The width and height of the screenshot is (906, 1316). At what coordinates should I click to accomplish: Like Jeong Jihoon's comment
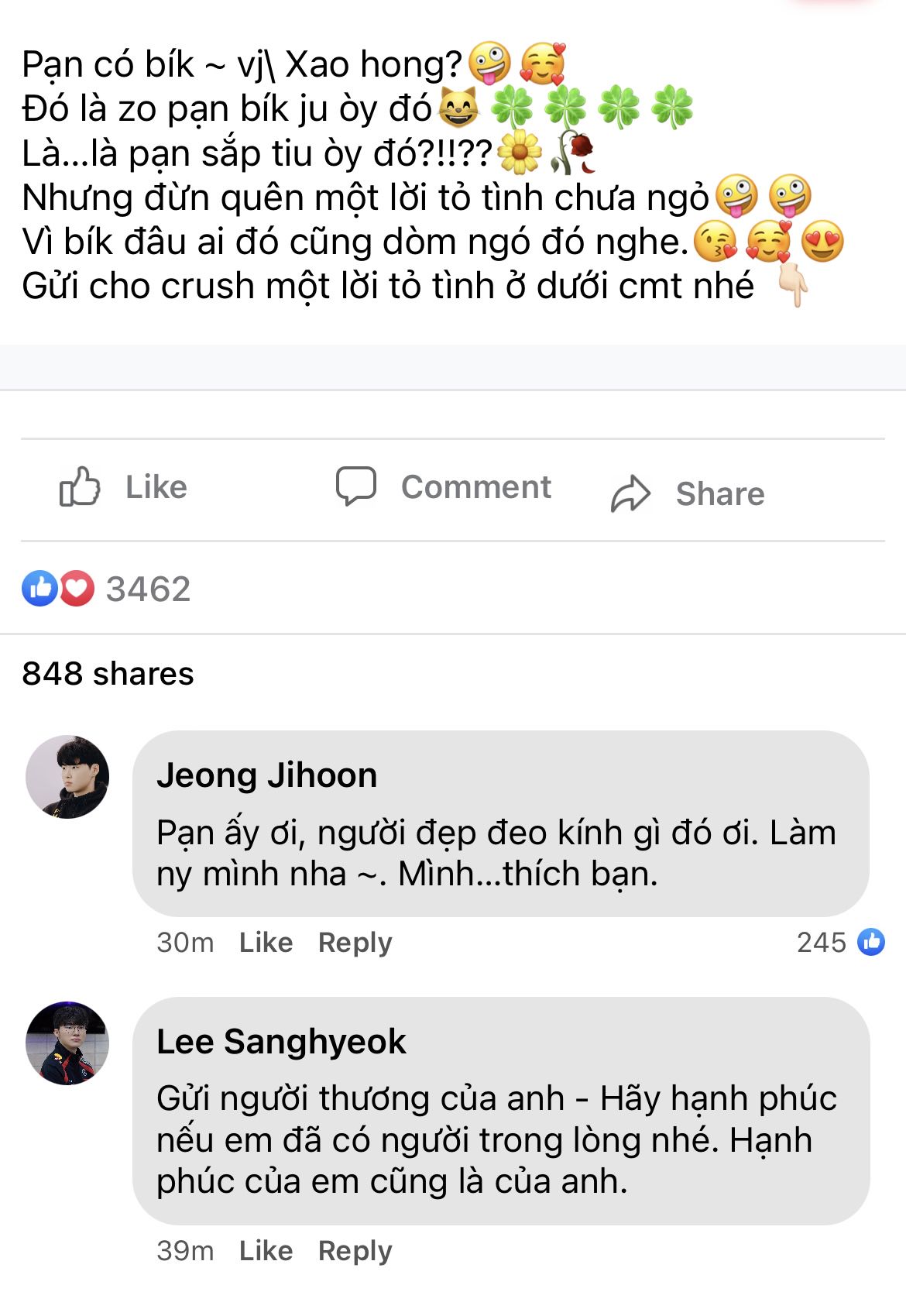[266, 942]
